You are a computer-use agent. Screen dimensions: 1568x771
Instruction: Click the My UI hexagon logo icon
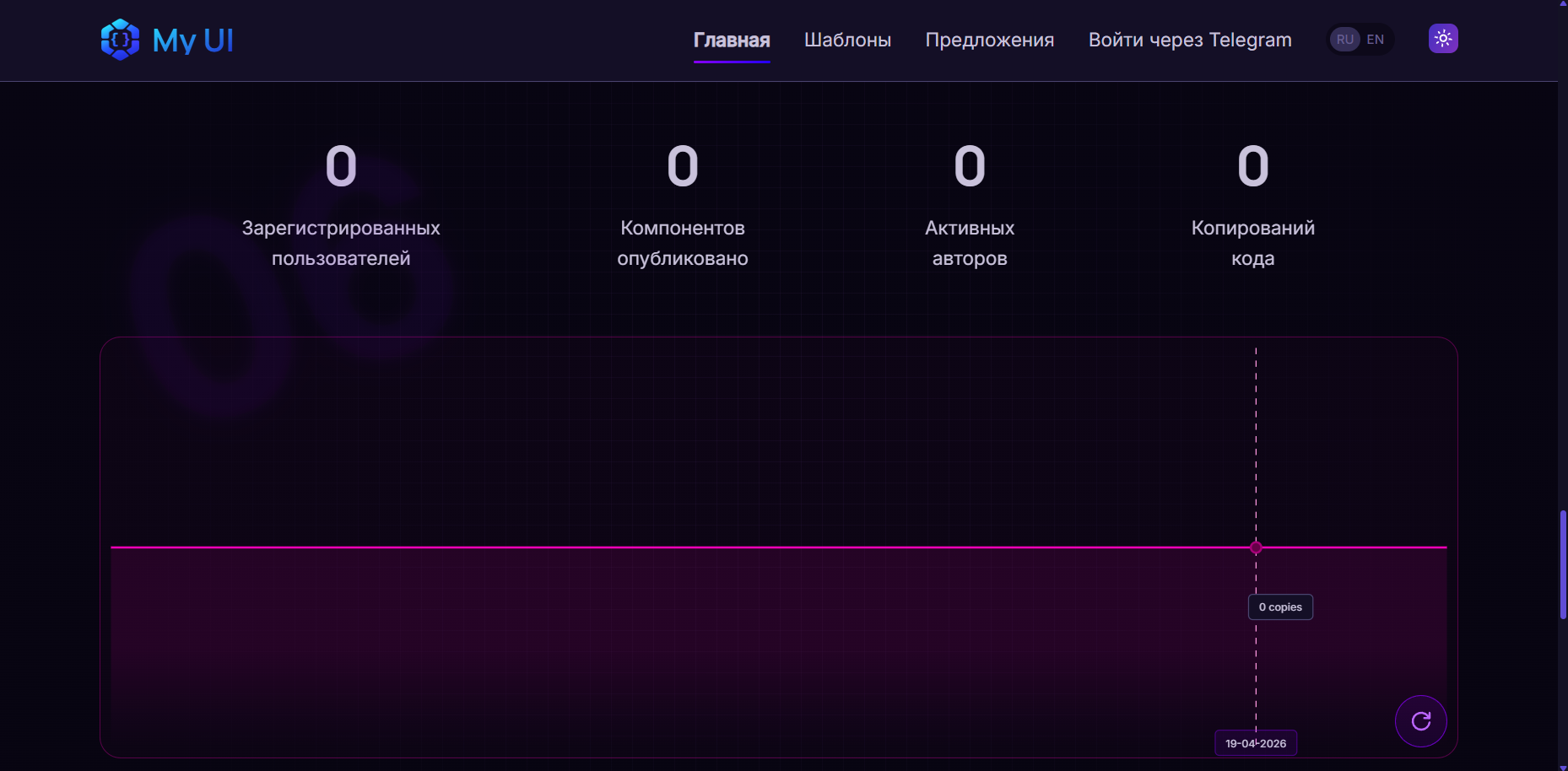tap(120, 40)
